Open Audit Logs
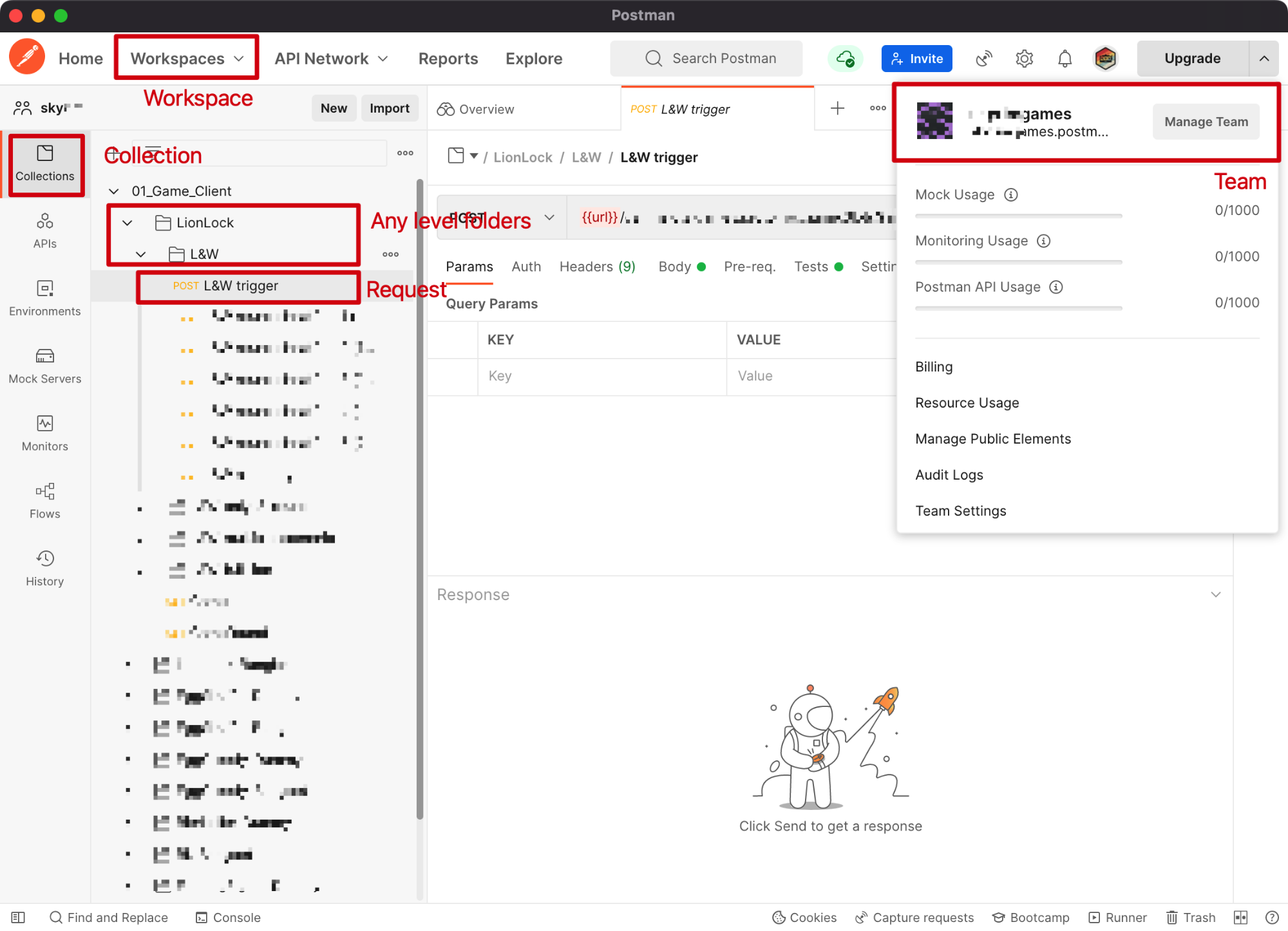 [x=949, y=475]
